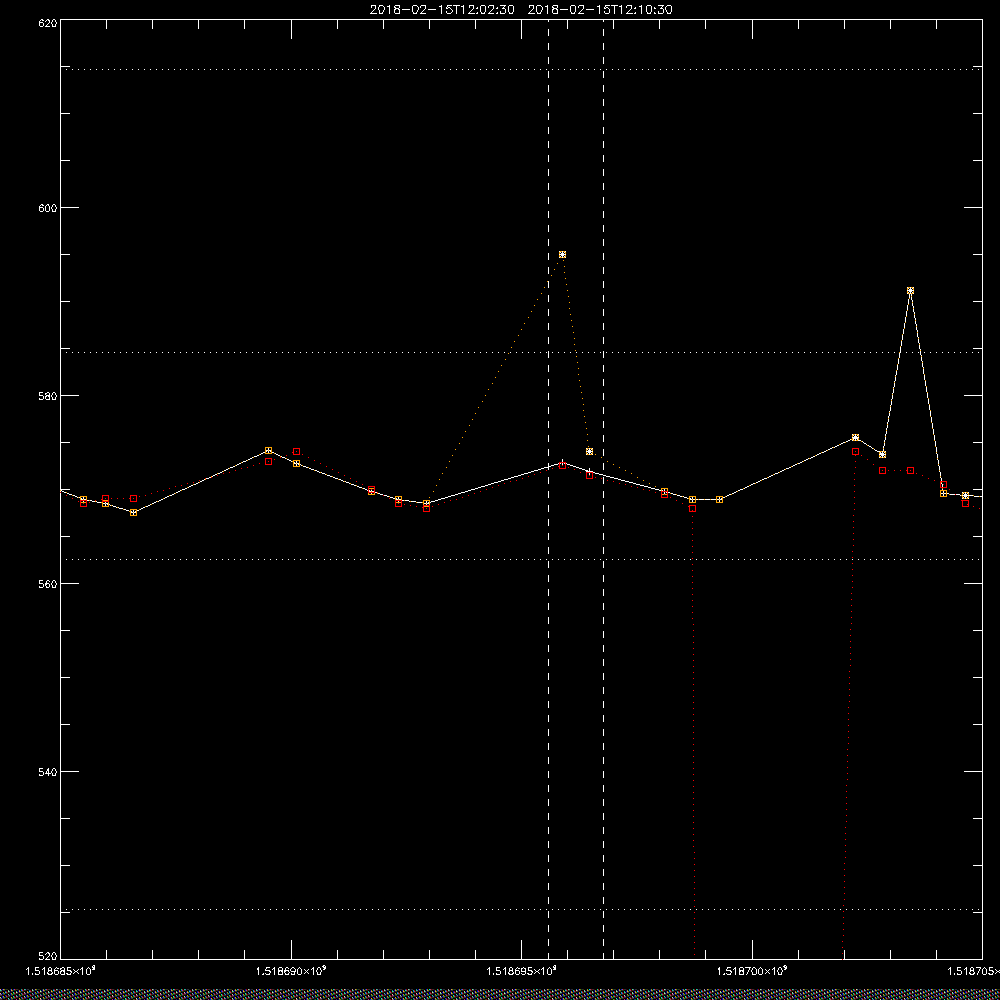Select the y-axis label 580

click(x=48, y=396)
